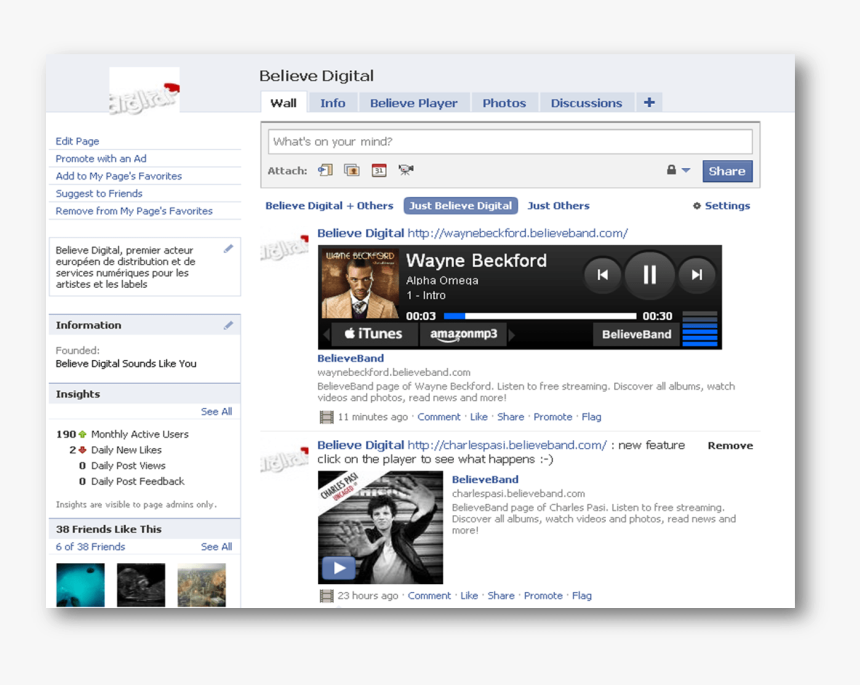Open BelieveBand title under Wayne Beckford player
Image resolution: width=860 pixels, height=685 pixels.
pos(350,358)
